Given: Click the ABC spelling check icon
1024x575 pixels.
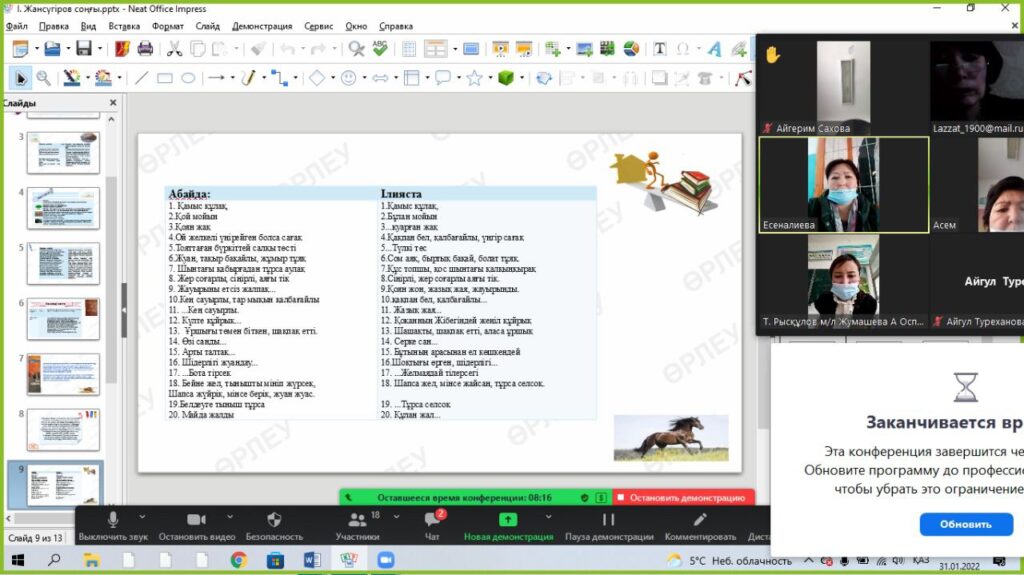Looking at the screenshot, I should (x=379, y=48).
